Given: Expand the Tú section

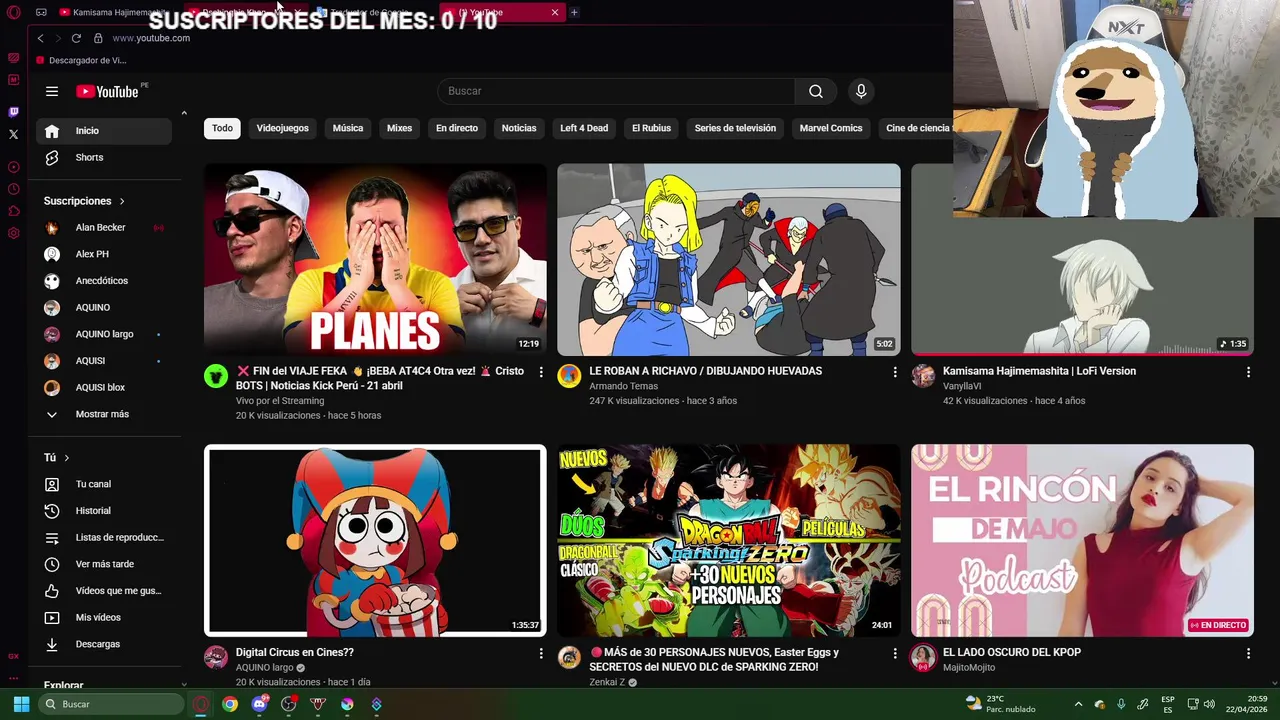Looking at the screenshot, I should tap(57, 457).
